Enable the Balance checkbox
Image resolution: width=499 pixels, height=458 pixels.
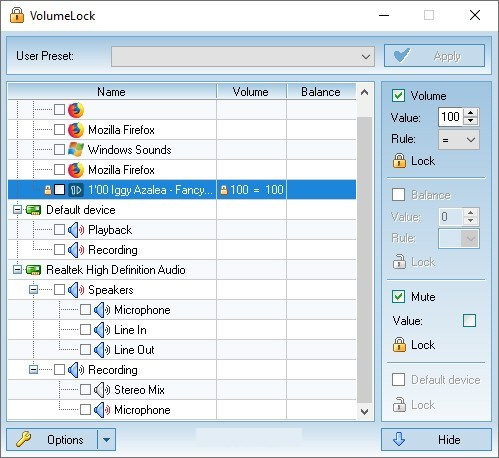[x=399, y=195]
